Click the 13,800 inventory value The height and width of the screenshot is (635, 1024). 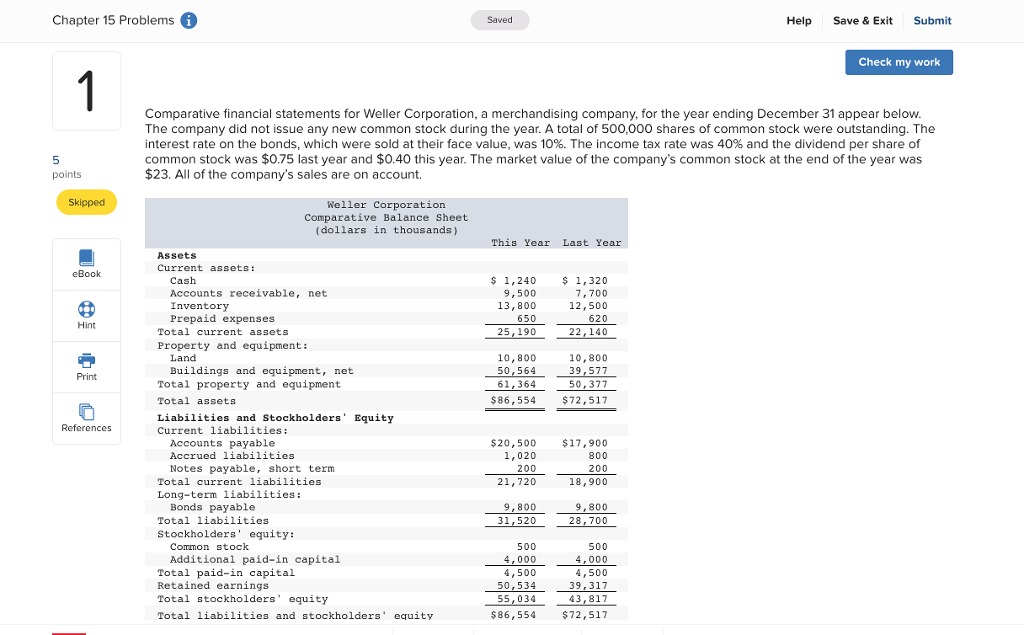pyautogui.click(x=517, y=306)
